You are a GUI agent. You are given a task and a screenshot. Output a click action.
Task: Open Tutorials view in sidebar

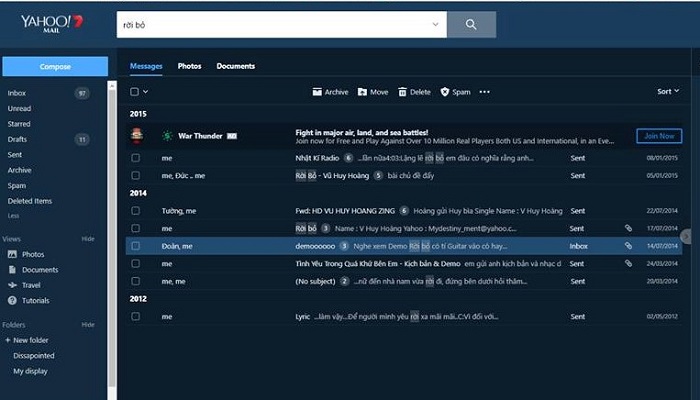35,300
